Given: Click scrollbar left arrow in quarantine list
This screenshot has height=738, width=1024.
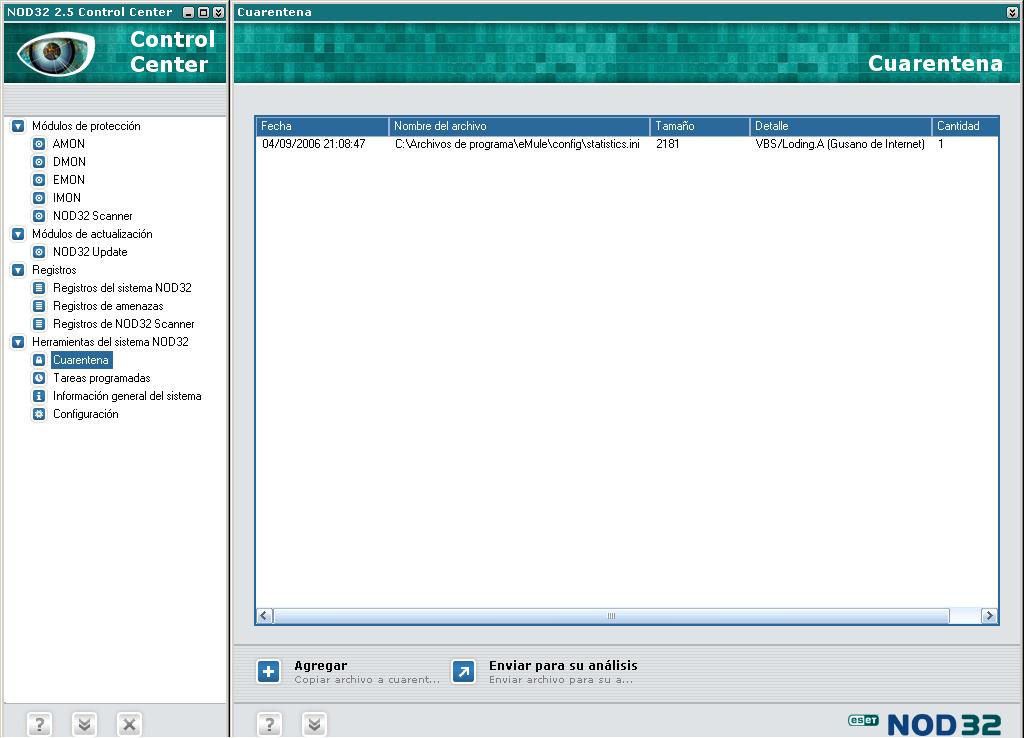Looking at the screenshot, I should click(264, 616).
